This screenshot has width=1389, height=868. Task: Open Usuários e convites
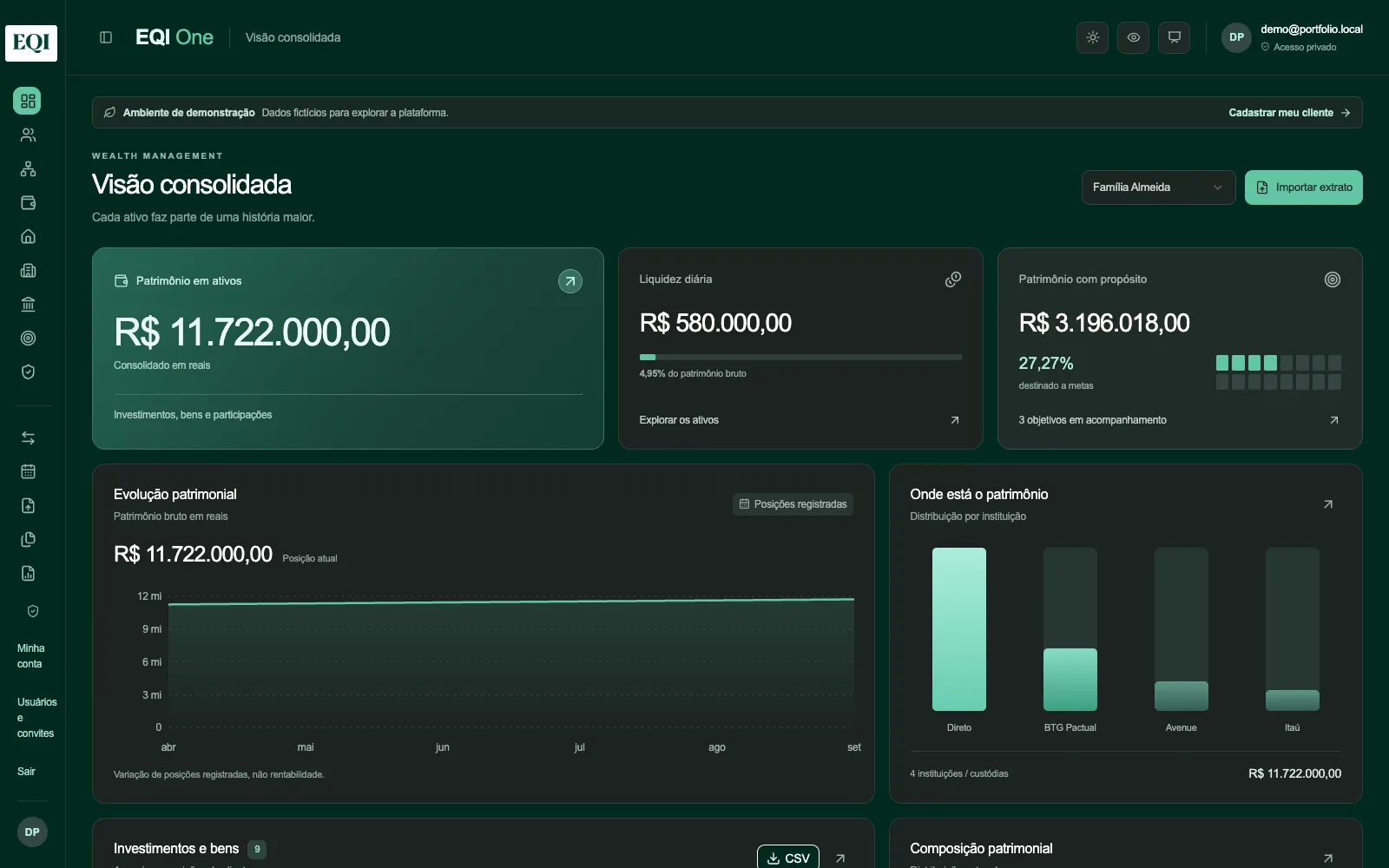pos(36,718)
